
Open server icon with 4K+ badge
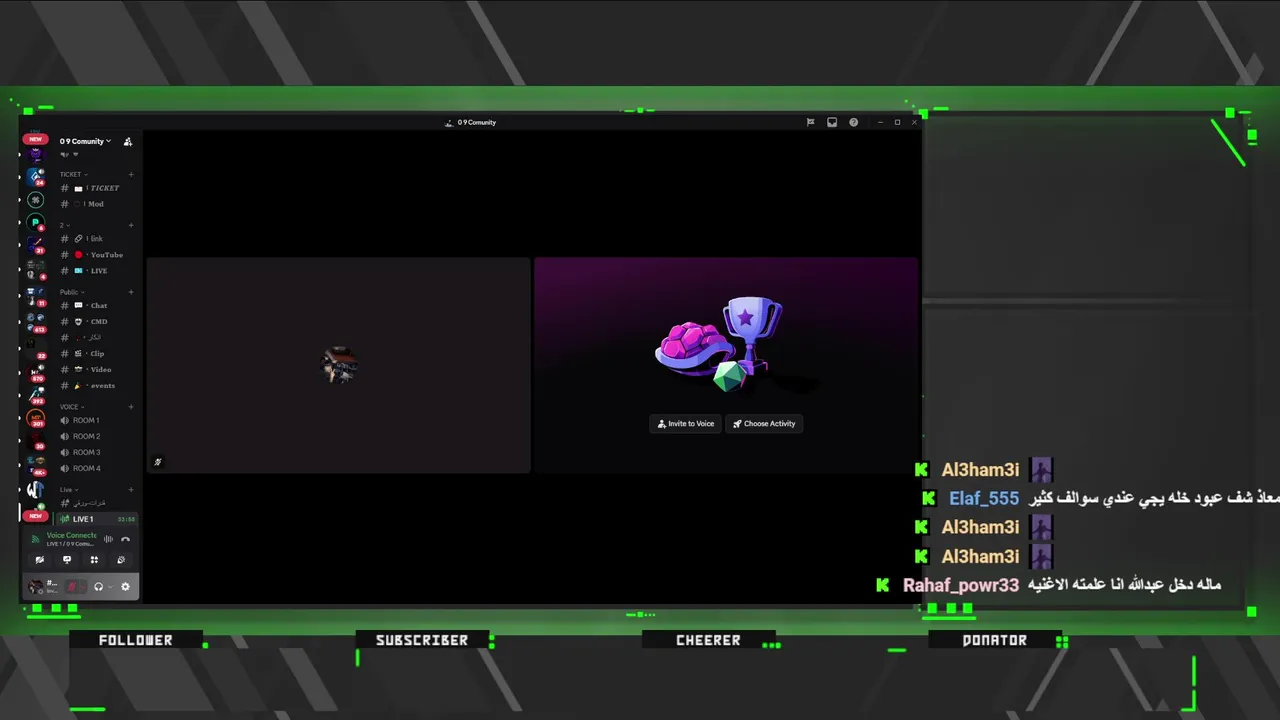36,465
